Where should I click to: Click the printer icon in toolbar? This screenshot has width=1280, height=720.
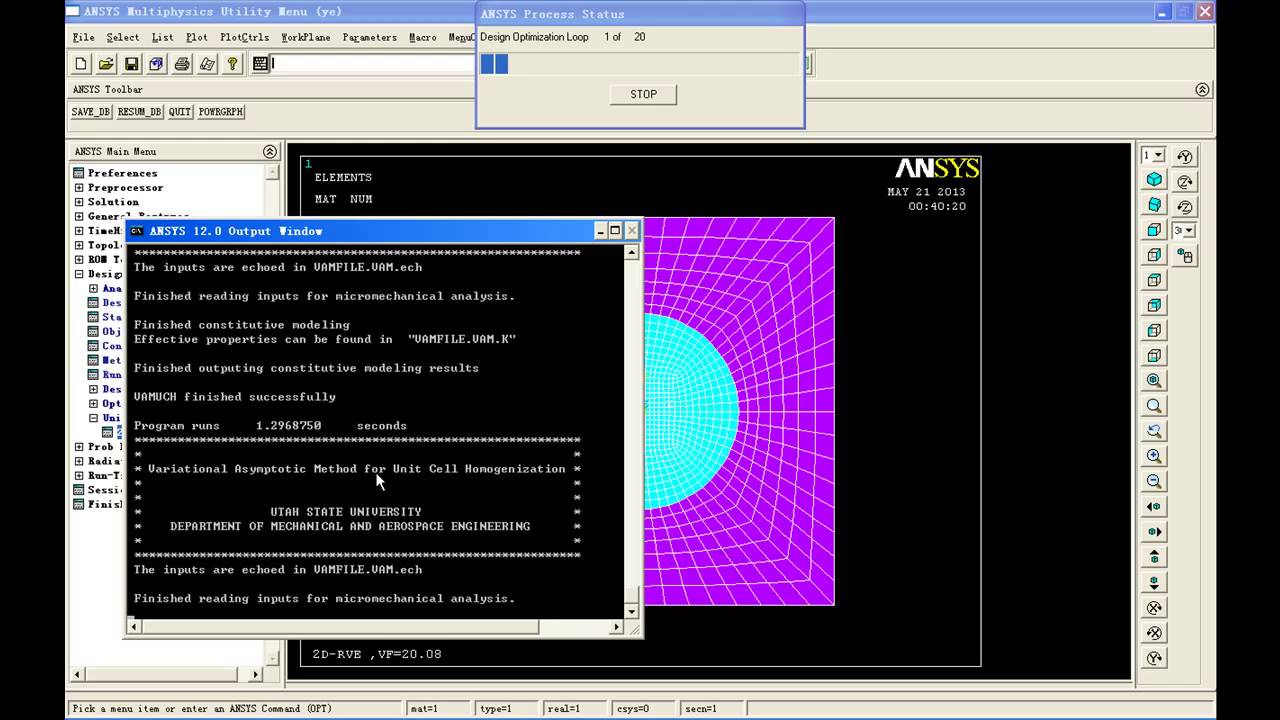click(182, 64)
